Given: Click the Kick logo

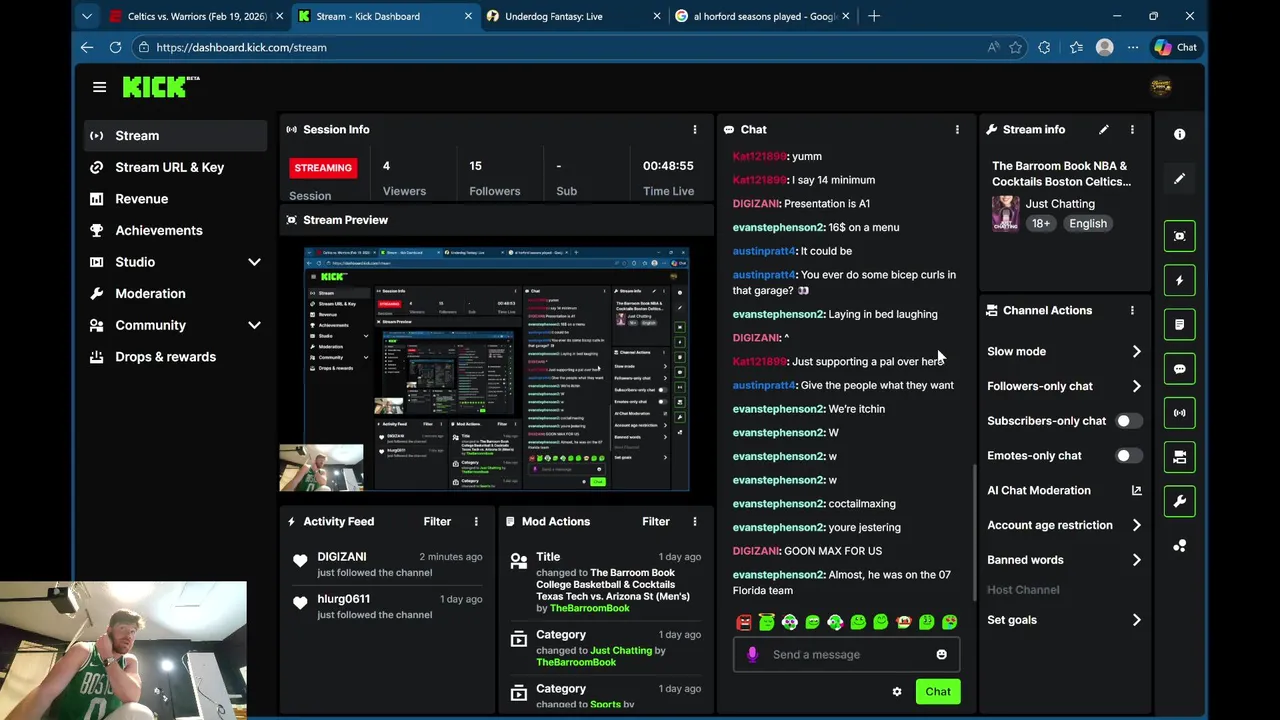Looking at the screenshot, I should 160,87.
